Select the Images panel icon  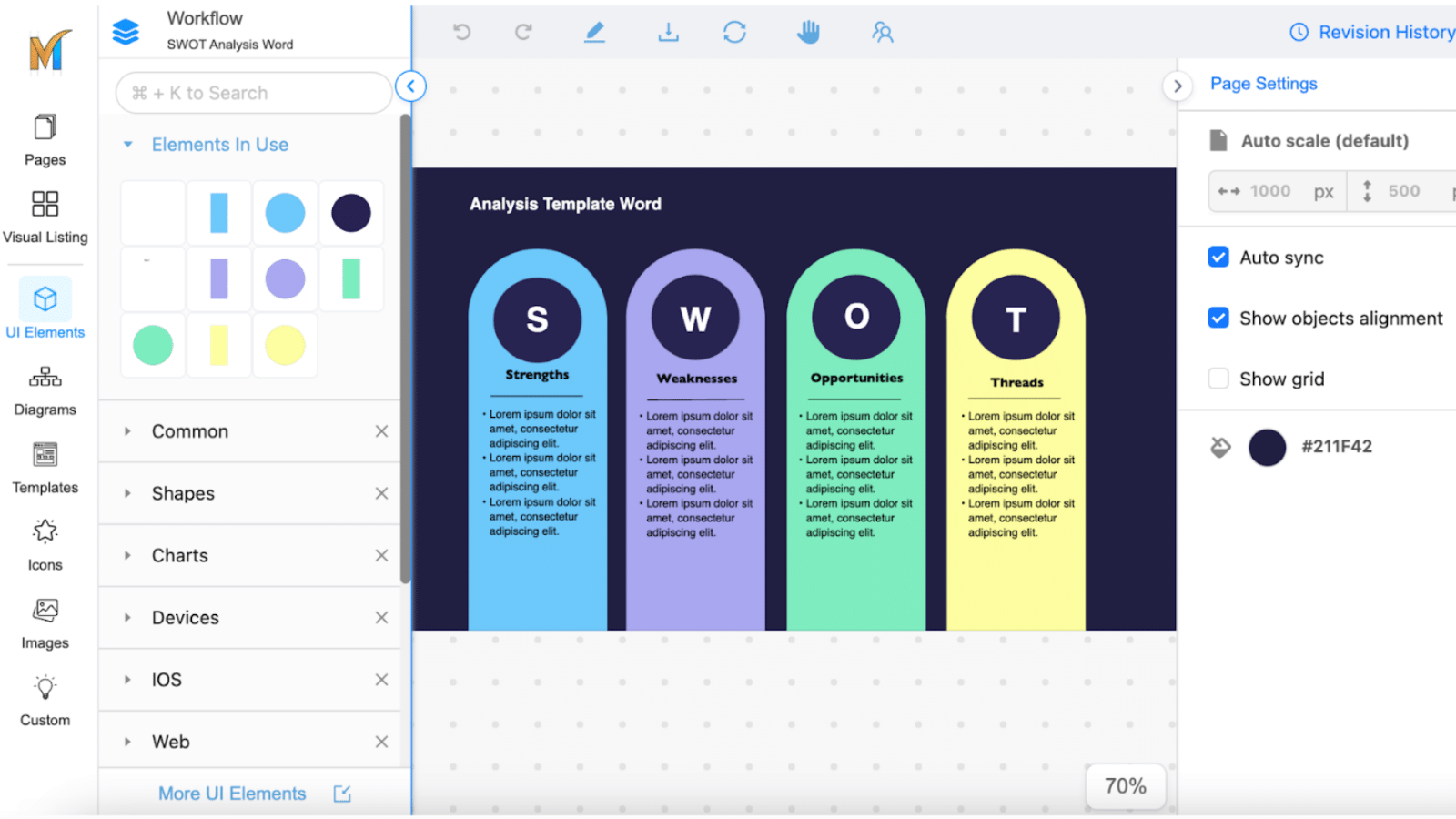pyautogui.click(x=43, y=621)
